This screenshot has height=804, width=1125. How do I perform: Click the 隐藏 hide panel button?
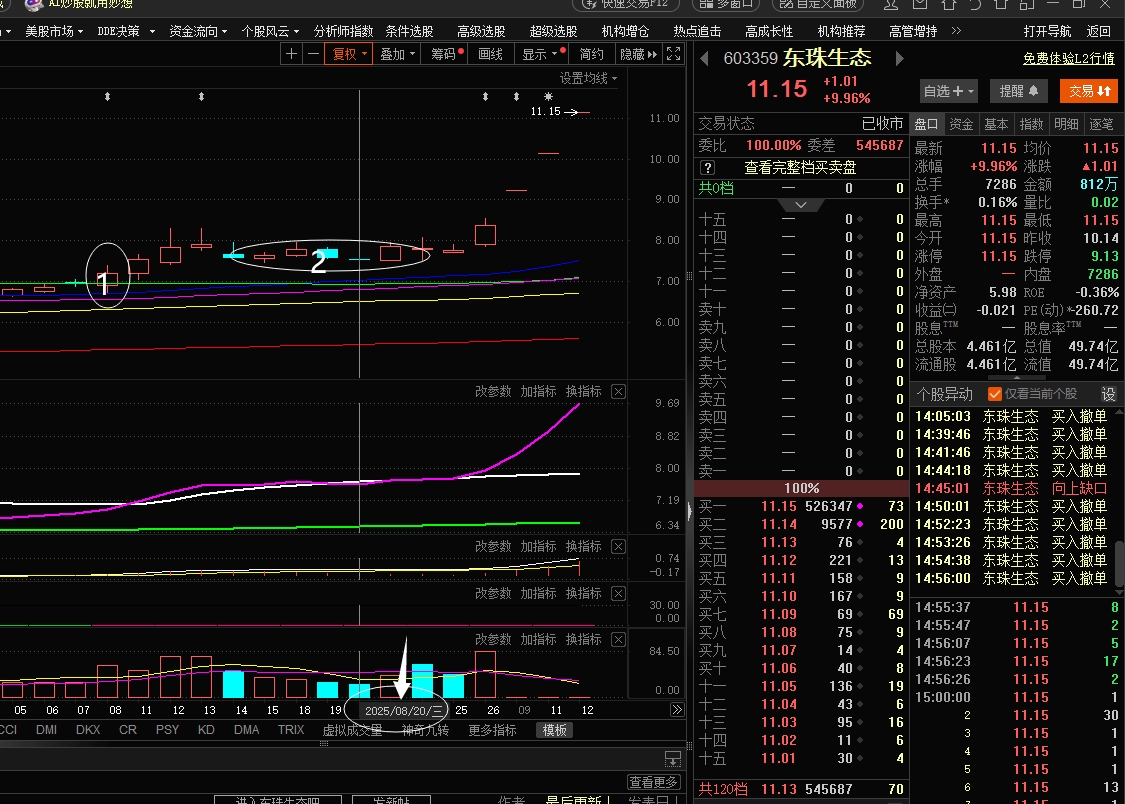click(638, 54)
